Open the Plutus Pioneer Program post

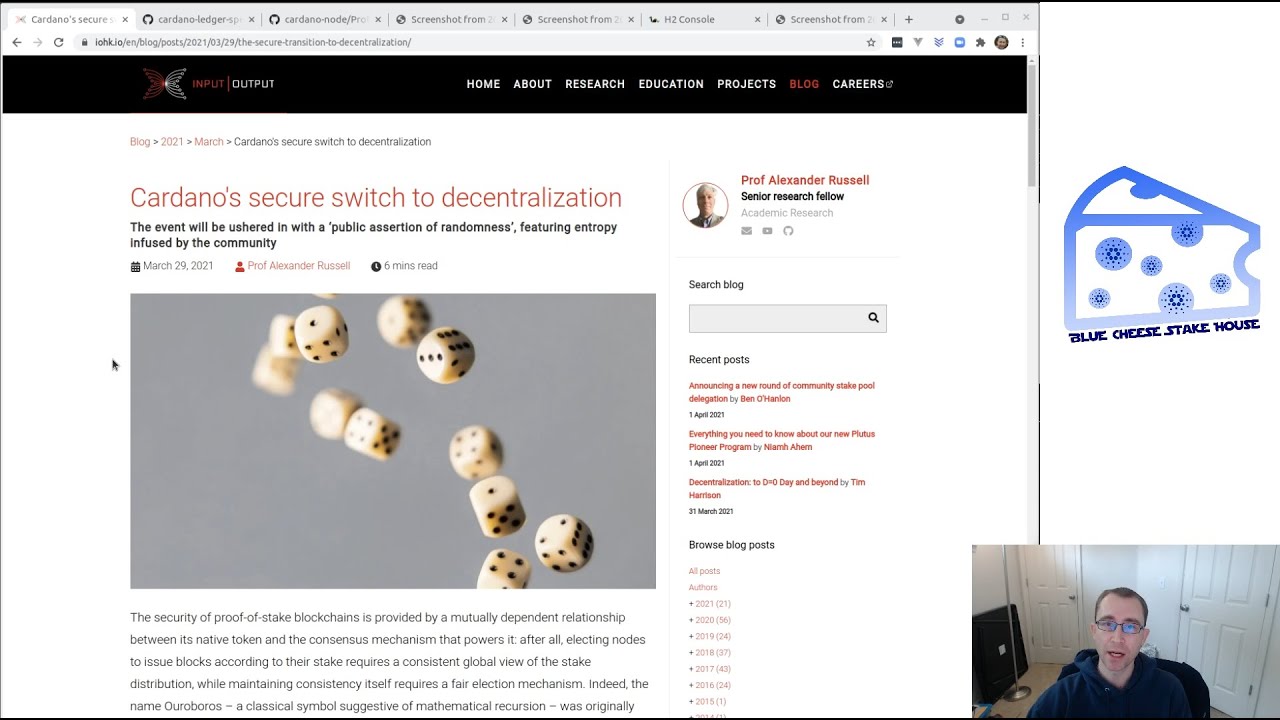pos(782,440)
